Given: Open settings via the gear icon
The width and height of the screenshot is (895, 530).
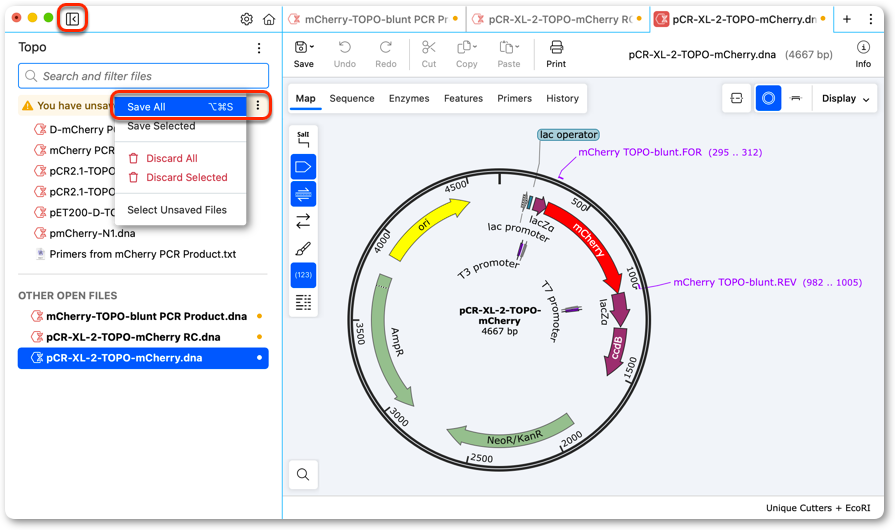Looking at the screenshot, I should [x=247, y=19].
